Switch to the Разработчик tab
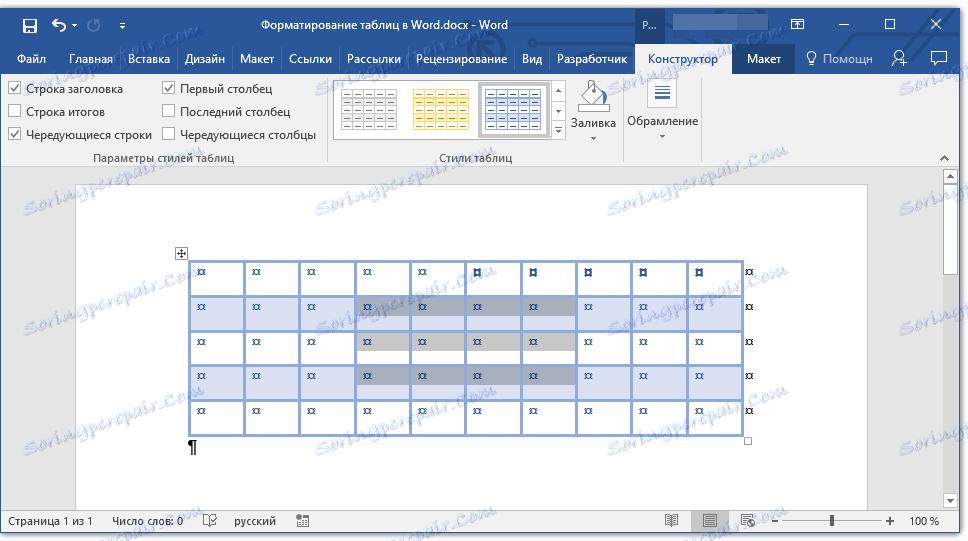This screenshot has width=968, height=541. tap(591, 59)
